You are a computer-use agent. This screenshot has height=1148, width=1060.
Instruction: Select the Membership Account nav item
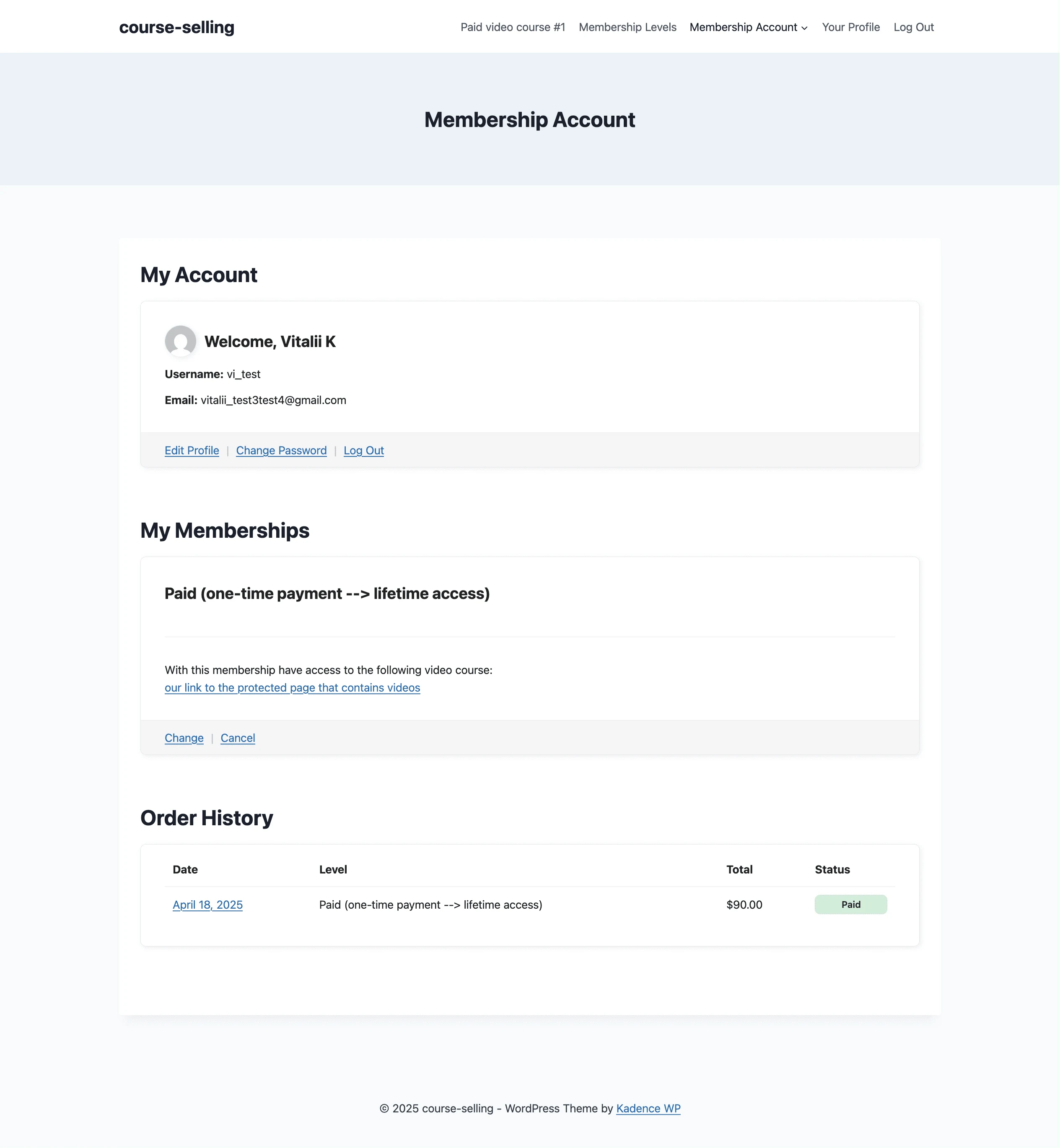[x=743, y=27]
